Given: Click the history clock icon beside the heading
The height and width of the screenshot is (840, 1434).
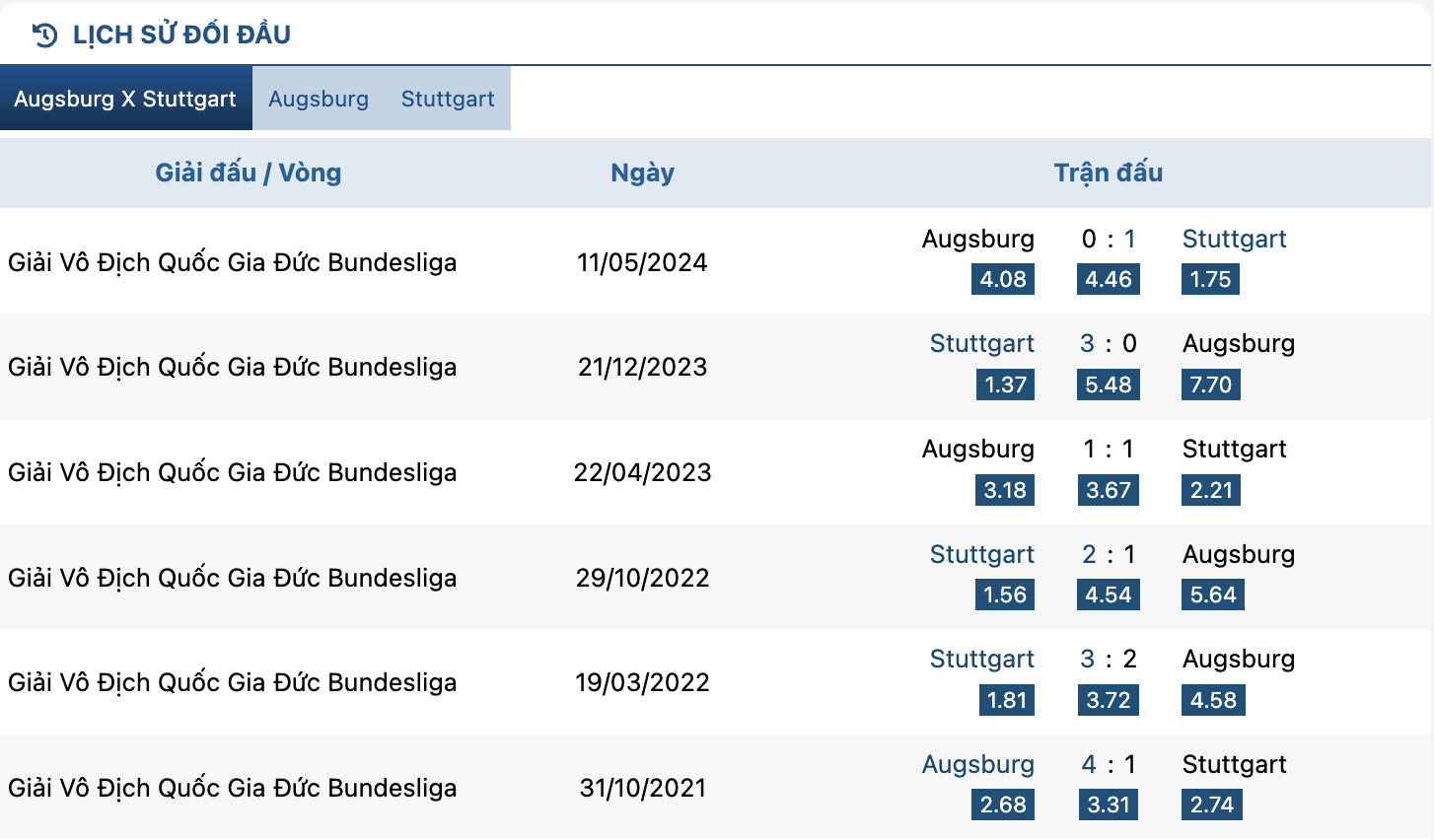Looking at the screenshot, I should click(x=44, y=35).
